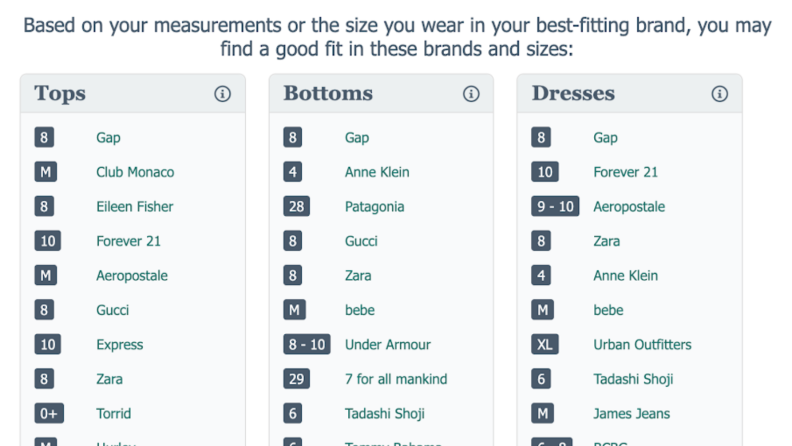Open Tadashi Shoji in Bottoms list
Viewport: 792px width, 446px height.
384,414
